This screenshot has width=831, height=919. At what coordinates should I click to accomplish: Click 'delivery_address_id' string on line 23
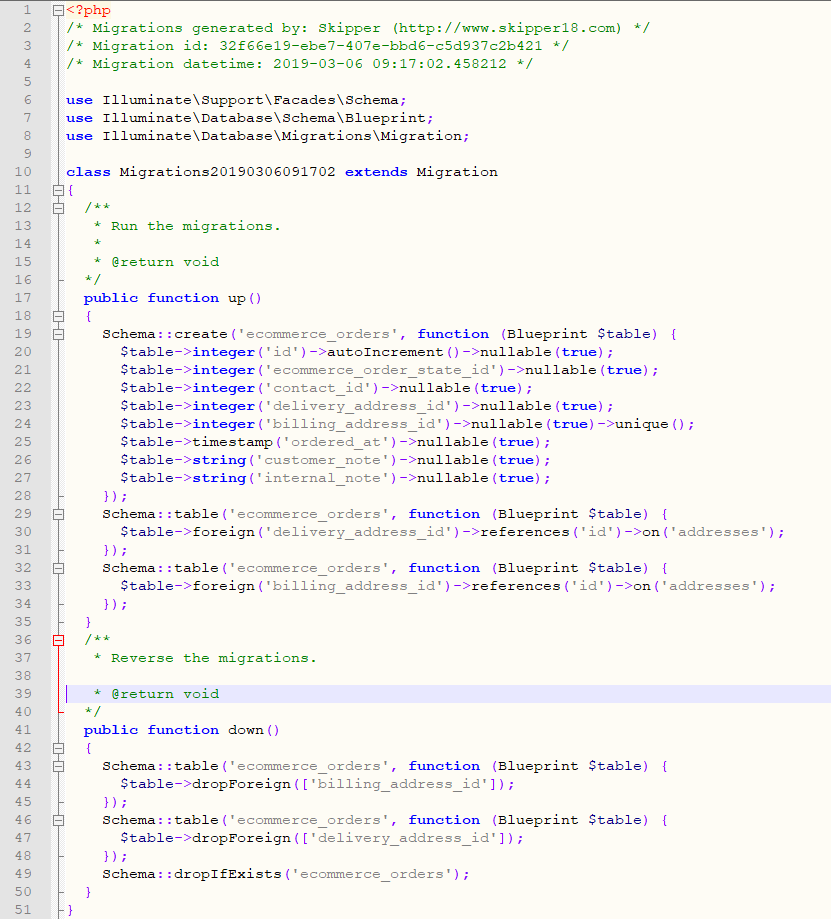[x=358, y=406]
